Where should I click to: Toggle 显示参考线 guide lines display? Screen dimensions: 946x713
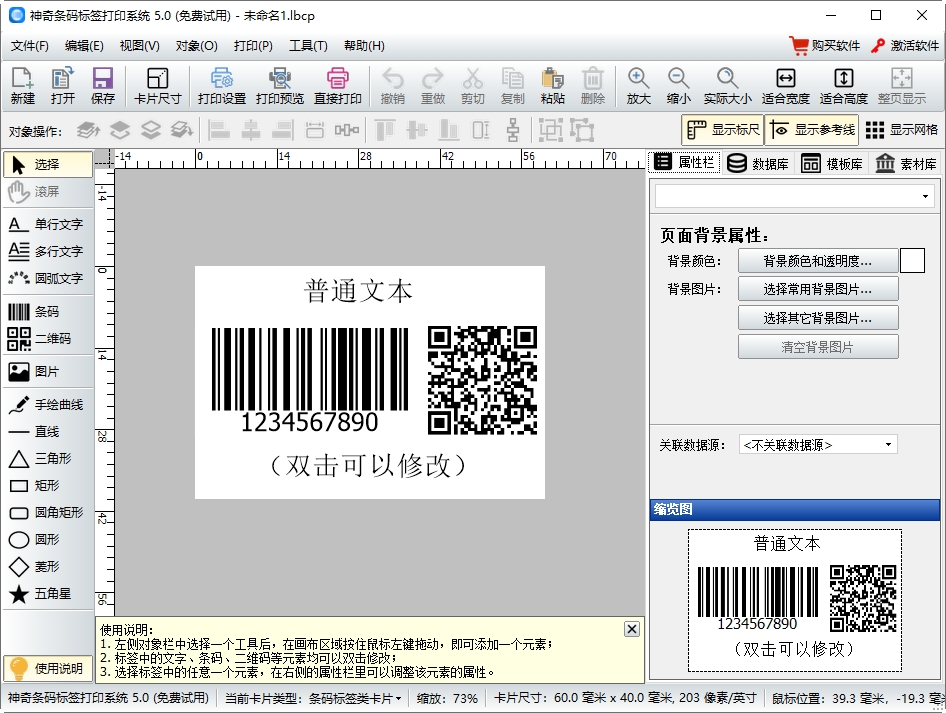(x=812, y=130)
